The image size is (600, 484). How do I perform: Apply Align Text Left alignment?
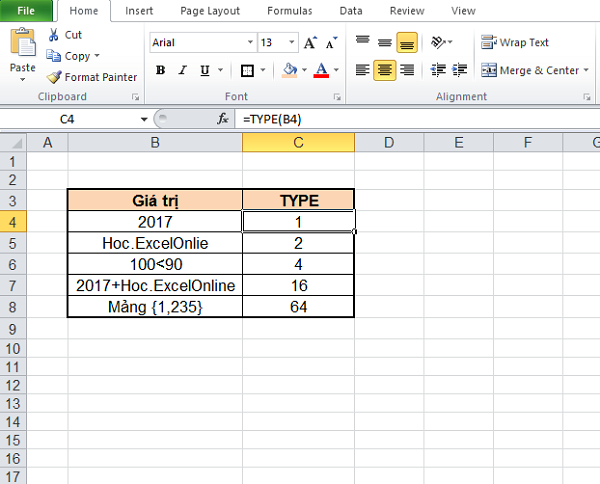[x=361, y=70]
